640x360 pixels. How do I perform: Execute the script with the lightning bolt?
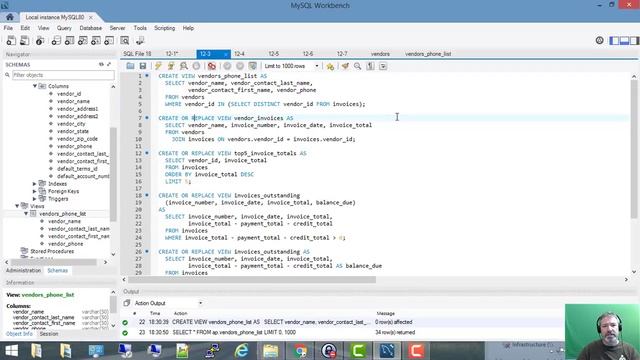point(158,66)
